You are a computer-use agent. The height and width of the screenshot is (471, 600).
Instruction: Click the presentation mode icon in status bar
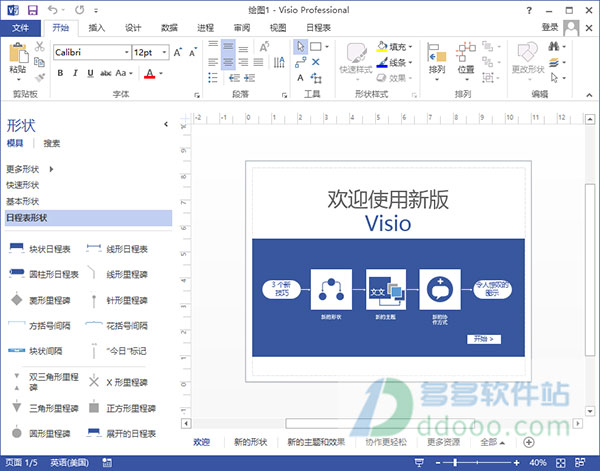[419, 463]
